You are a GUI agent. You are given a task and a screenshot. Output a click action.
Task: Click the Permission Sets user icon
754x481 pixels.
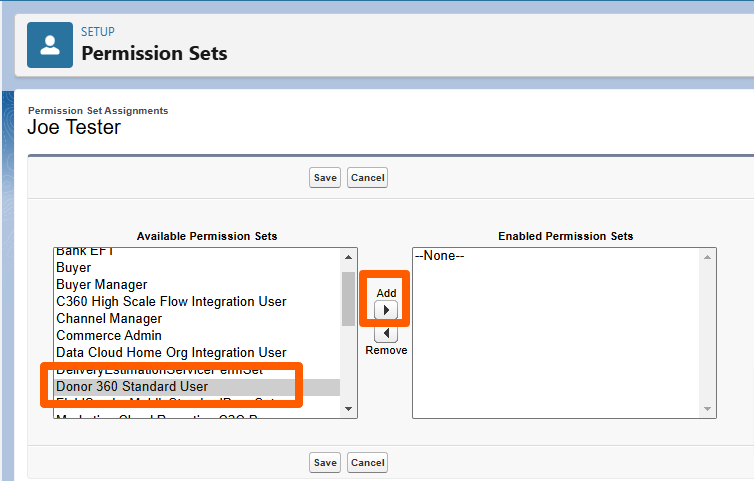(50, 45)
